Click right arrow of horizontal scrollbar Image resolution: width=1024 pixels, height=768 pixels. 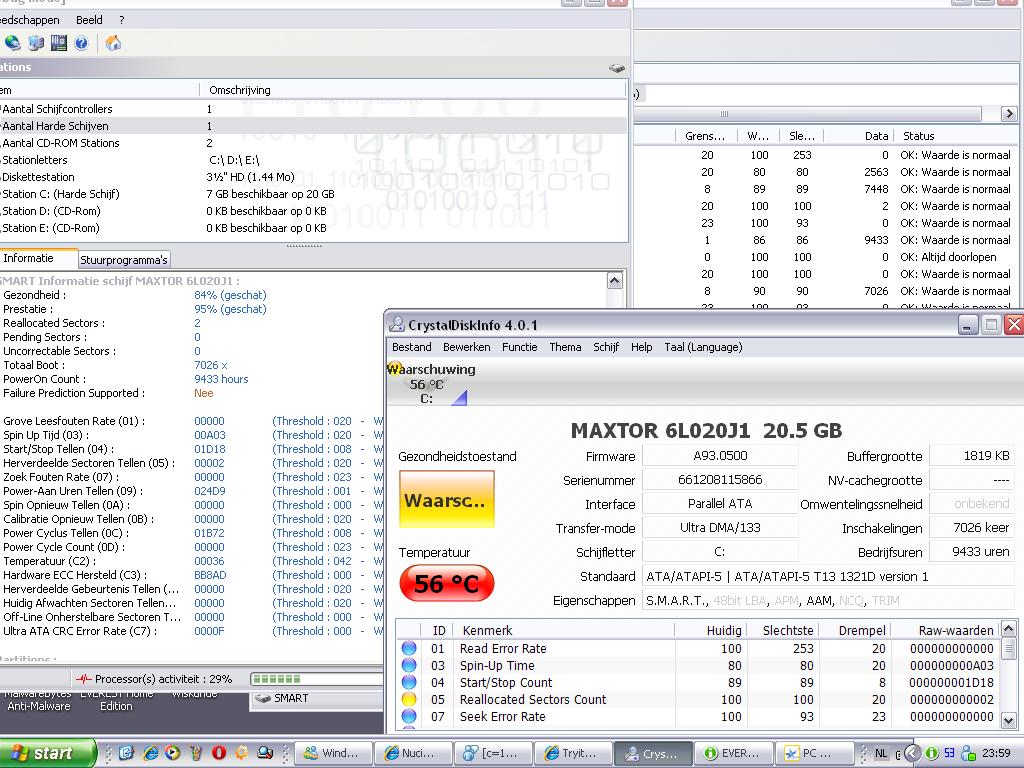(1009, 114)
